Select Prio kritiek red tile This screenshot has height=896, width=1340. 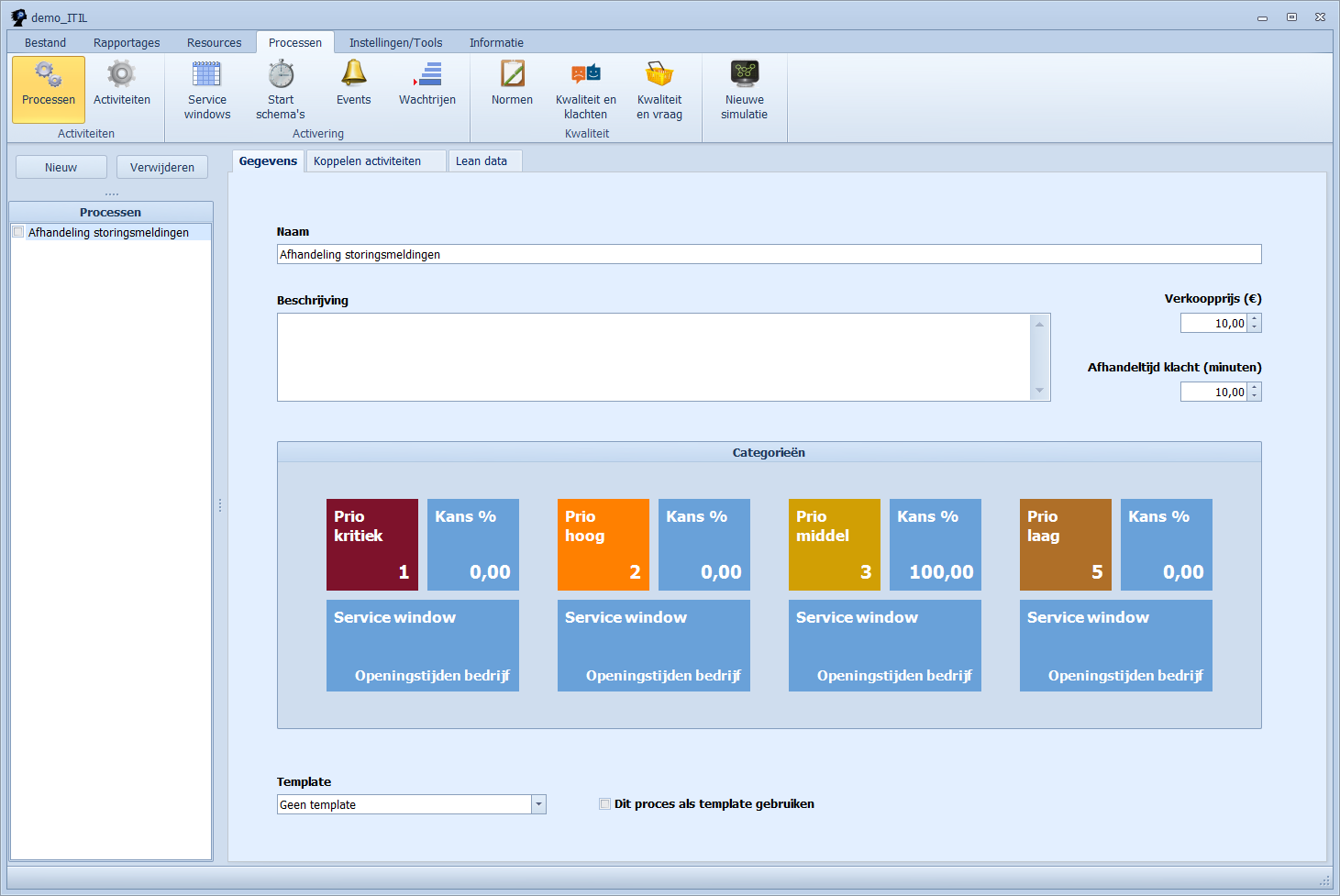pos(372,545)
